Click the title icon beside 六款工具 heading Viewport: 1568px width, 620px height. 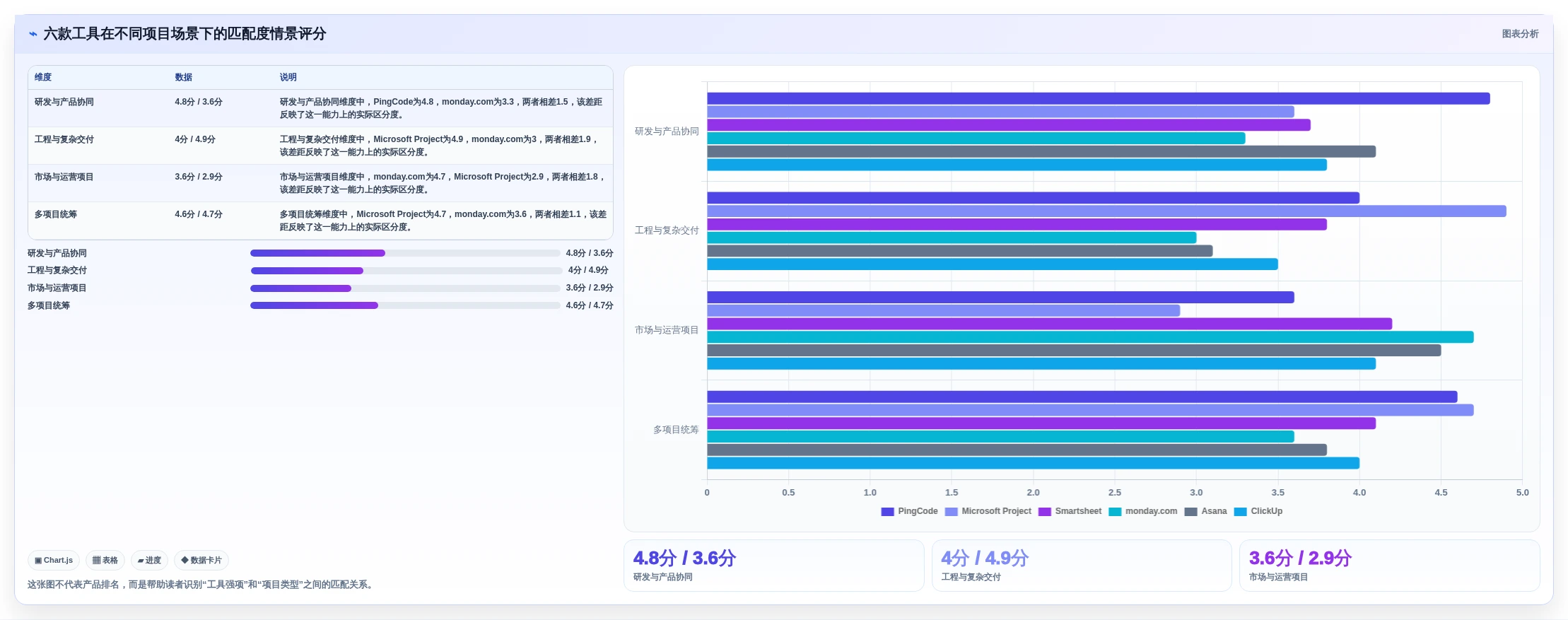[x=33, y=34]
